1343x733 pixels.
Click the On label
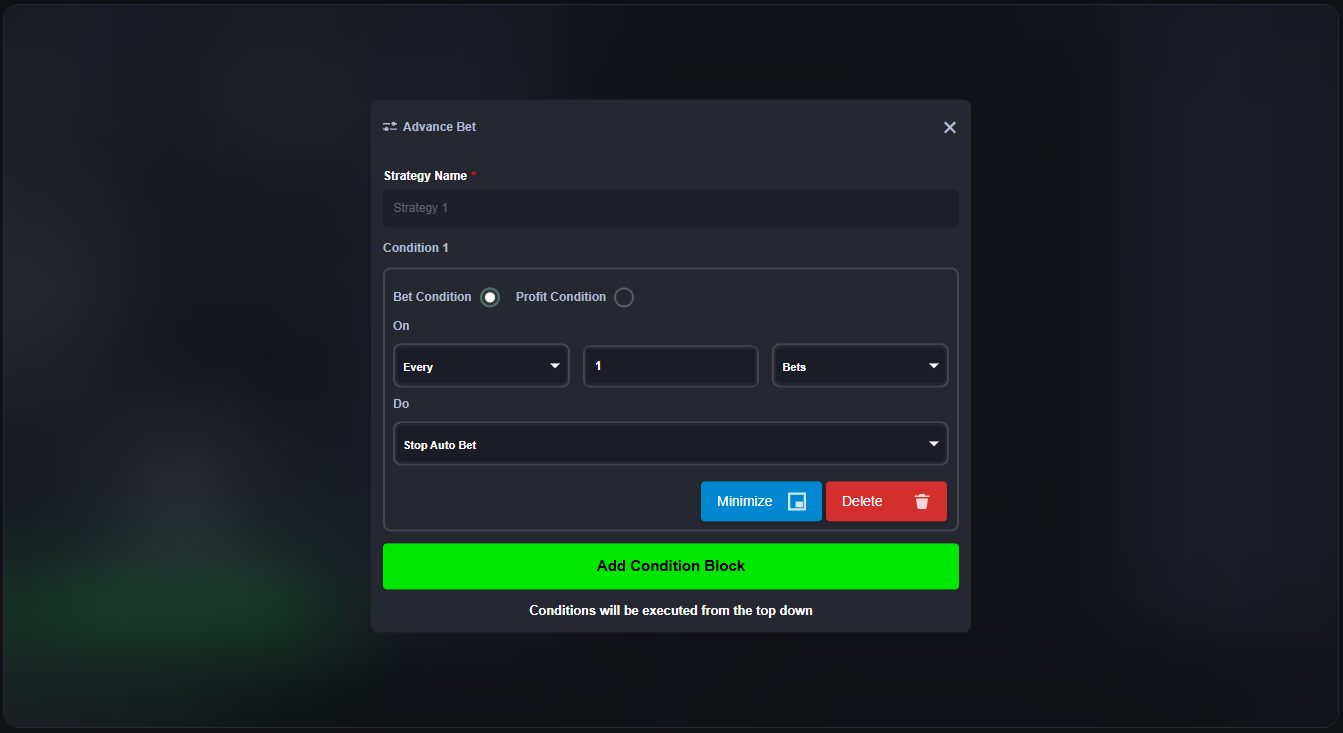click(x=401, y=326)
